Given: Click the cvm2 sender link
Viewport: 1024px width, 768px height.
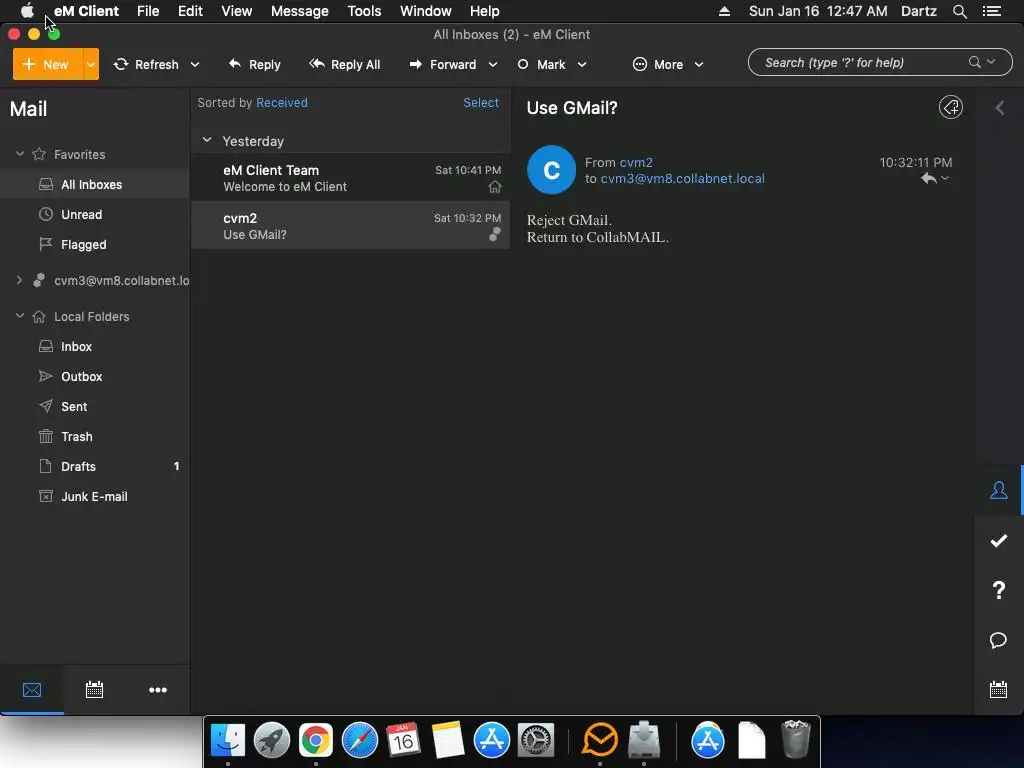Looking at the screenshot, I should (636, 162).
